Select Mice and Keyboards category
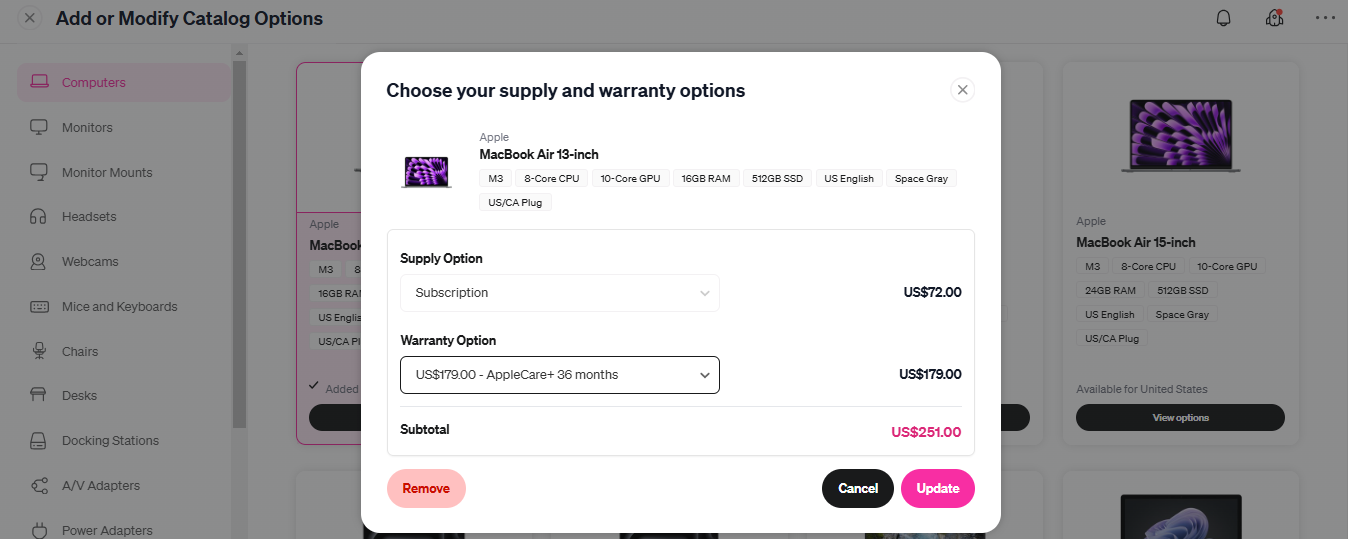This screenshot has width=1348, height=539. click(119, 306)
